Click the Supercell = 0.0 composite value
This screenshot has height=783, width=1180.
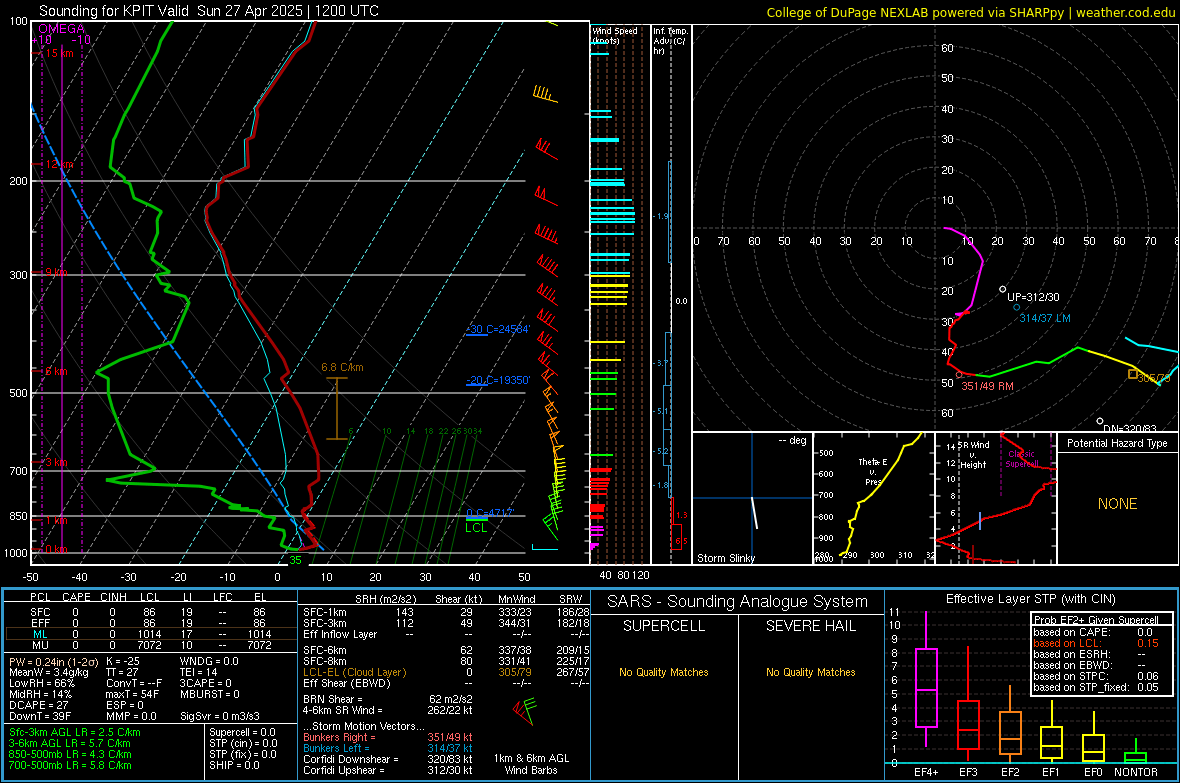[242, 732]
